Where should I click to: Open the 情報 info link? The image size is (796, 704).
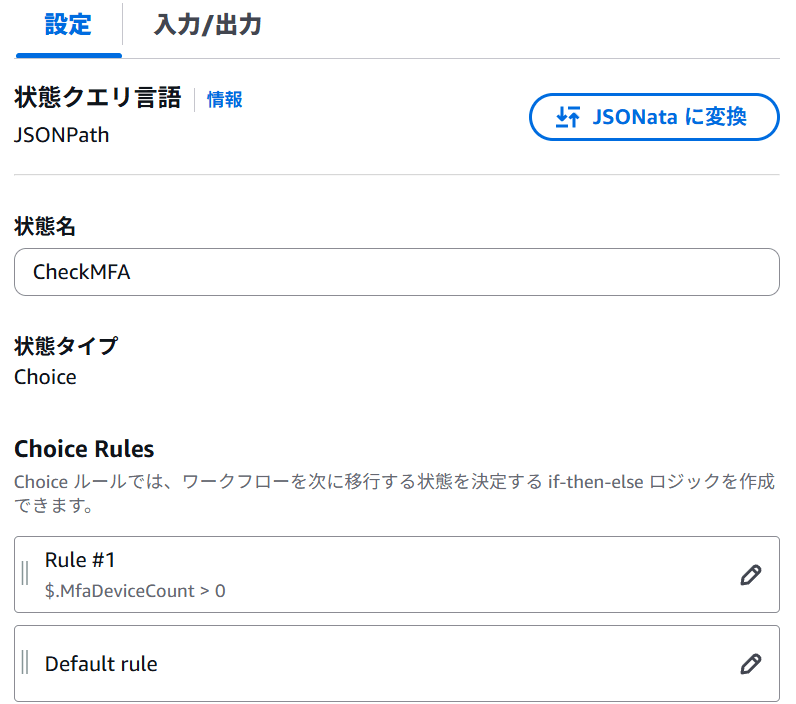coord(224,99)
